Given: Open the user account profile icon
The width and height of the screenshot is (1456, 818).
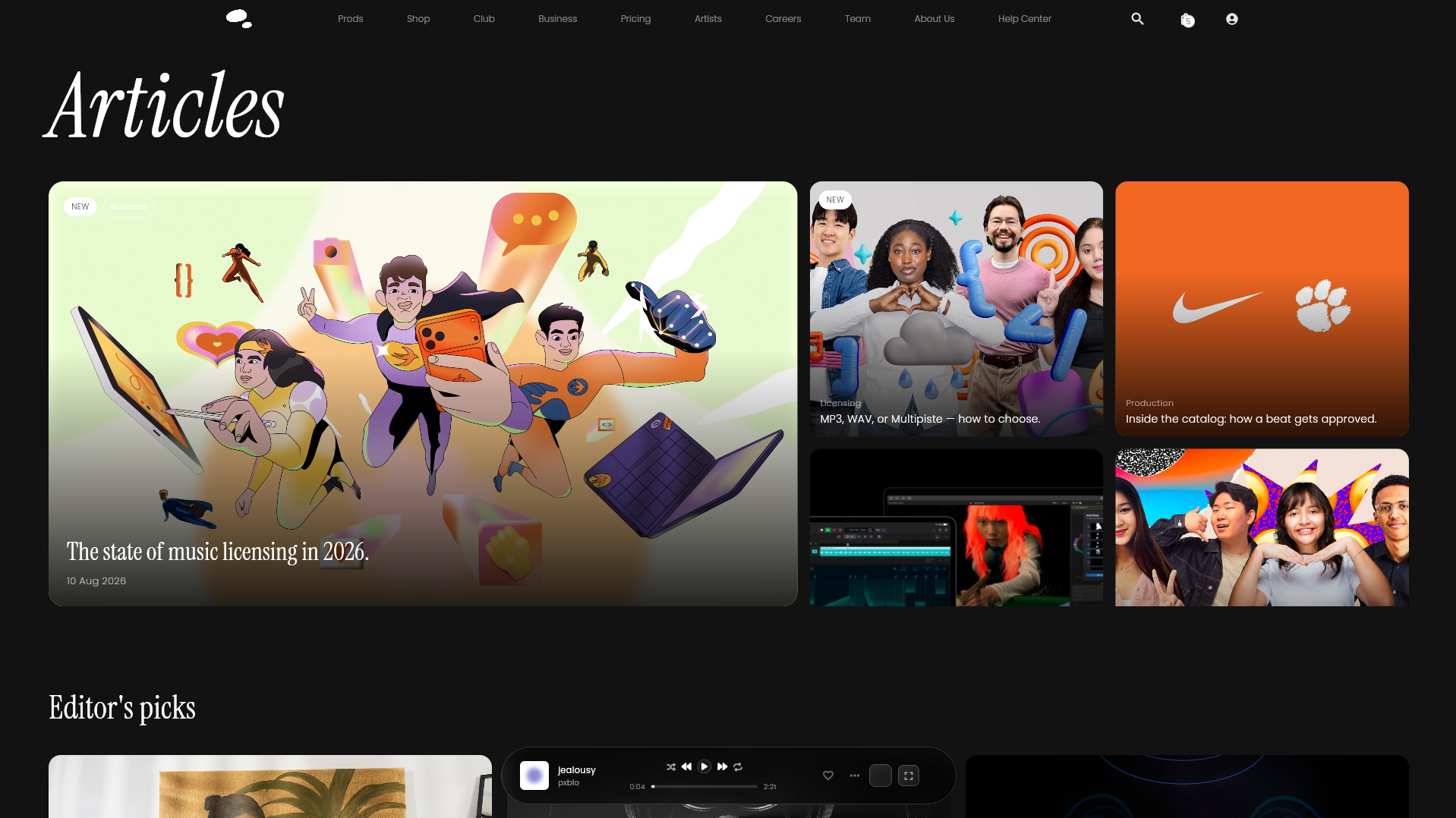Looking at the screenshot, I should 1231,19.
